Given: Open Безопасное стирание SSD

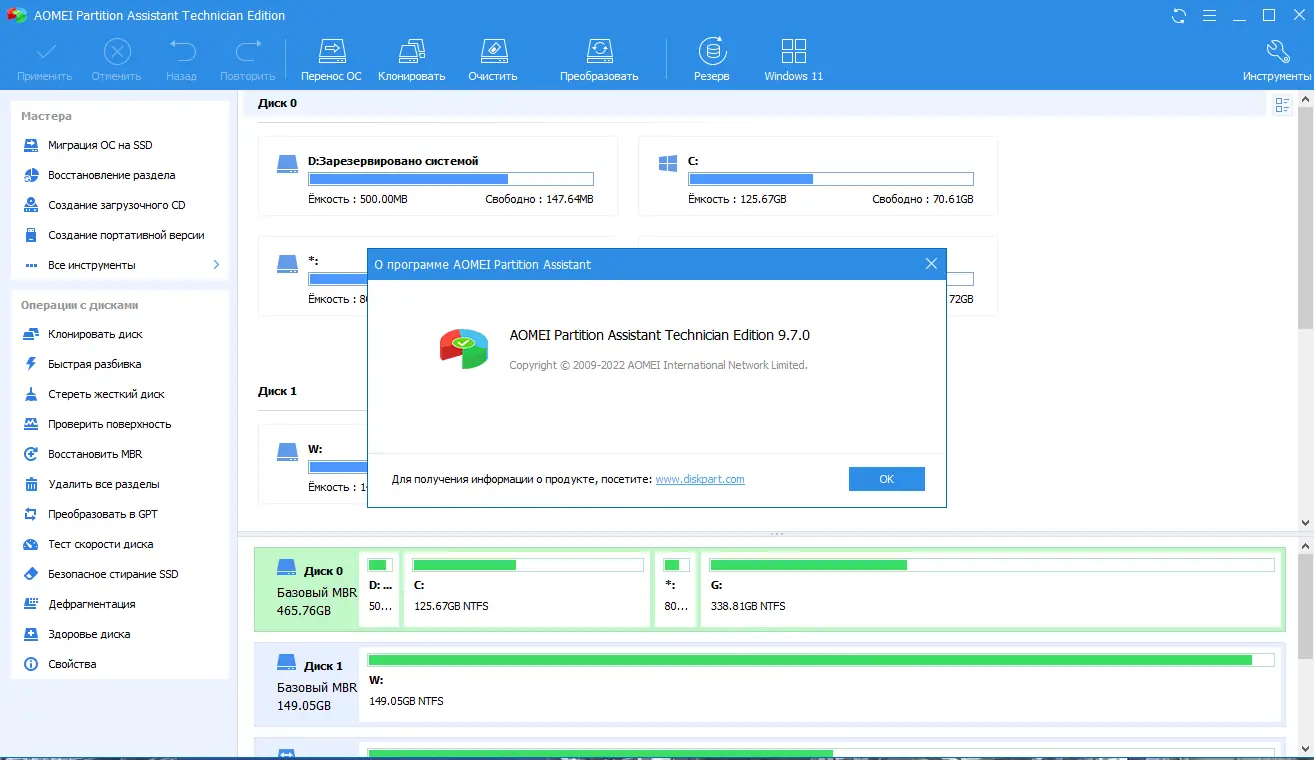Looking at the screenshot, I should tap(113, 574).
